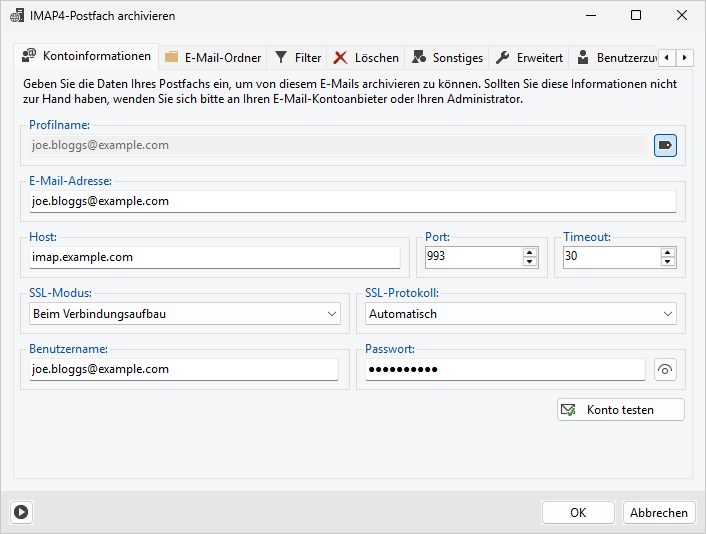Click into the Host input field
The image size is (706, 534).
point(215,257)
